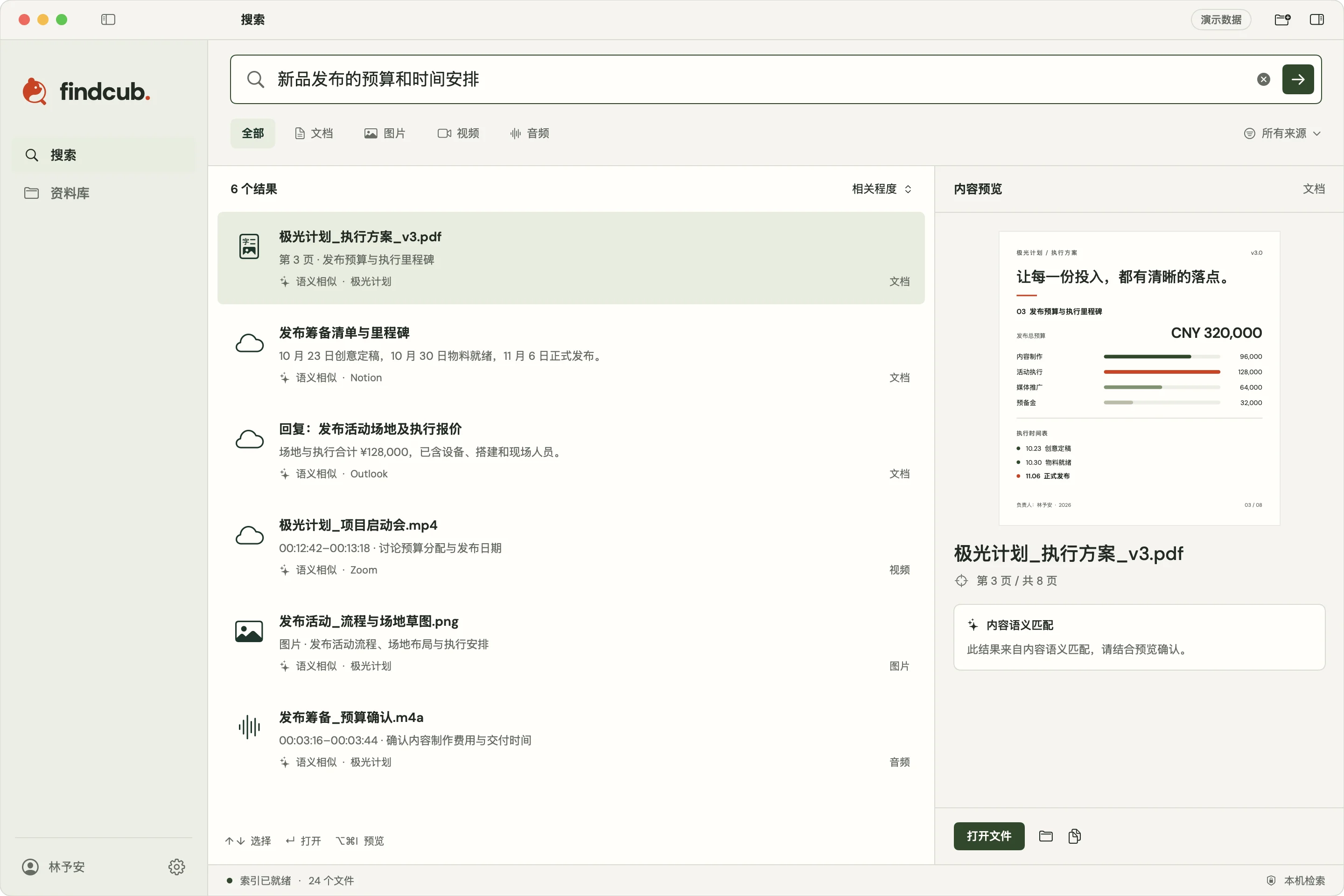The image size is (1344, 896).
Task: Select result 回复：发布活动场地及执行报价
Action: (571, 450)
